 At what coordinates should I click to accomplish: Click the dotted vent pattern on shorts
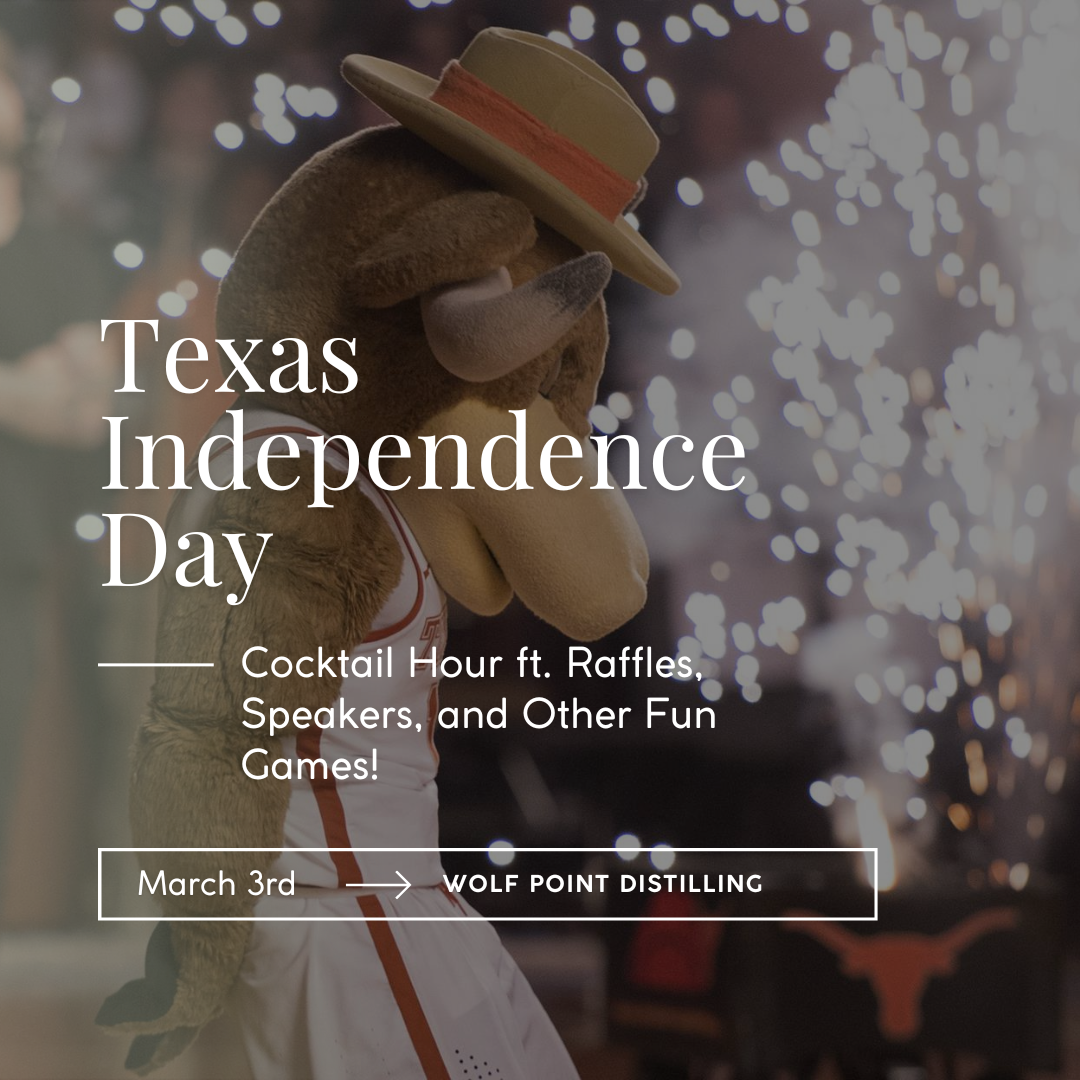point(477,1063)
